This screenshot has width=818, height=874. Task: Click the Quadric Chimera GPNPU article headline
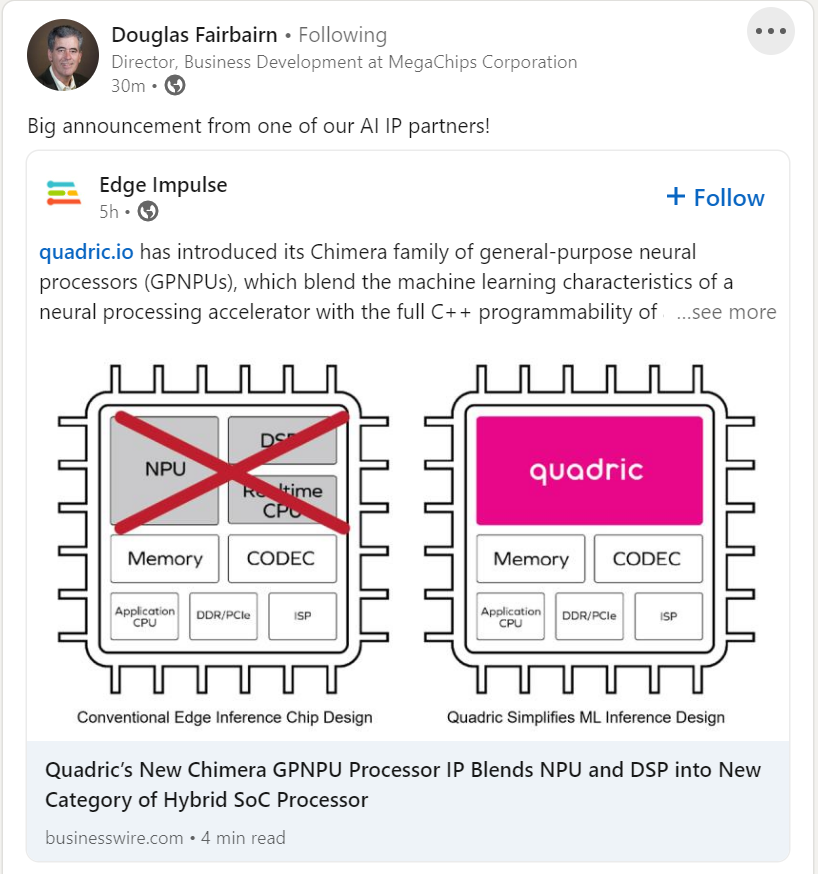click(x=403, y=784)
